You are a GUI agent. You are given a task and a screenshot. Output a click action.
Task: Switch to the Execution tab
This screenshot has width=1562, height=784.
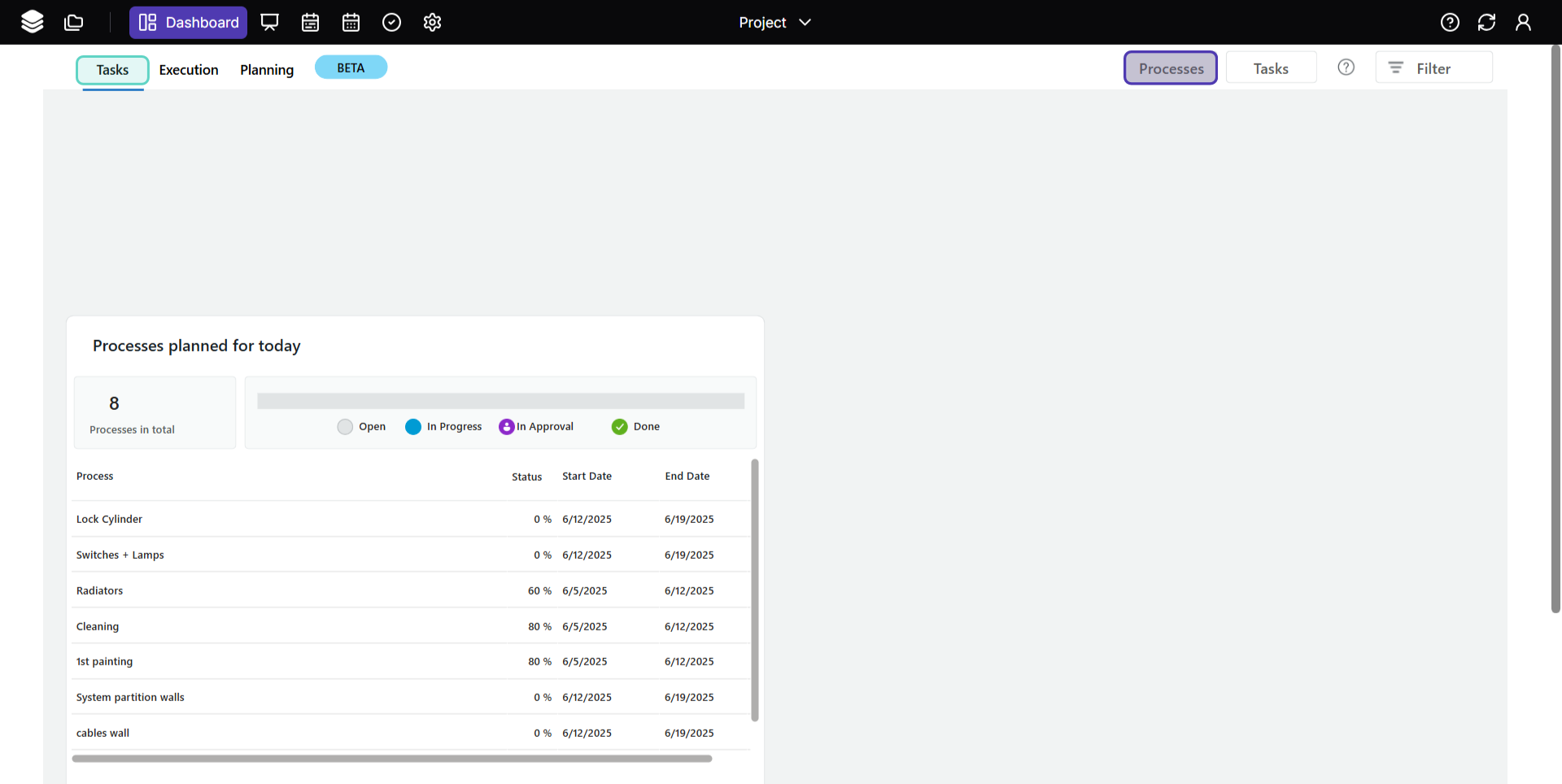click(x=189, y=70)
